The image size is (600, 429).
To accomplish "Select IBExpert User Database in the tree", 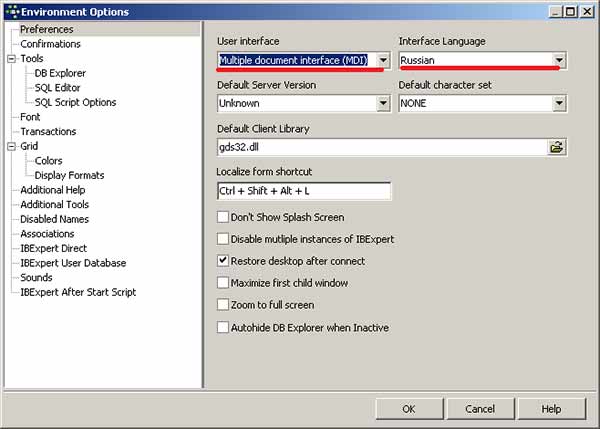I will [x=73, y=263].
